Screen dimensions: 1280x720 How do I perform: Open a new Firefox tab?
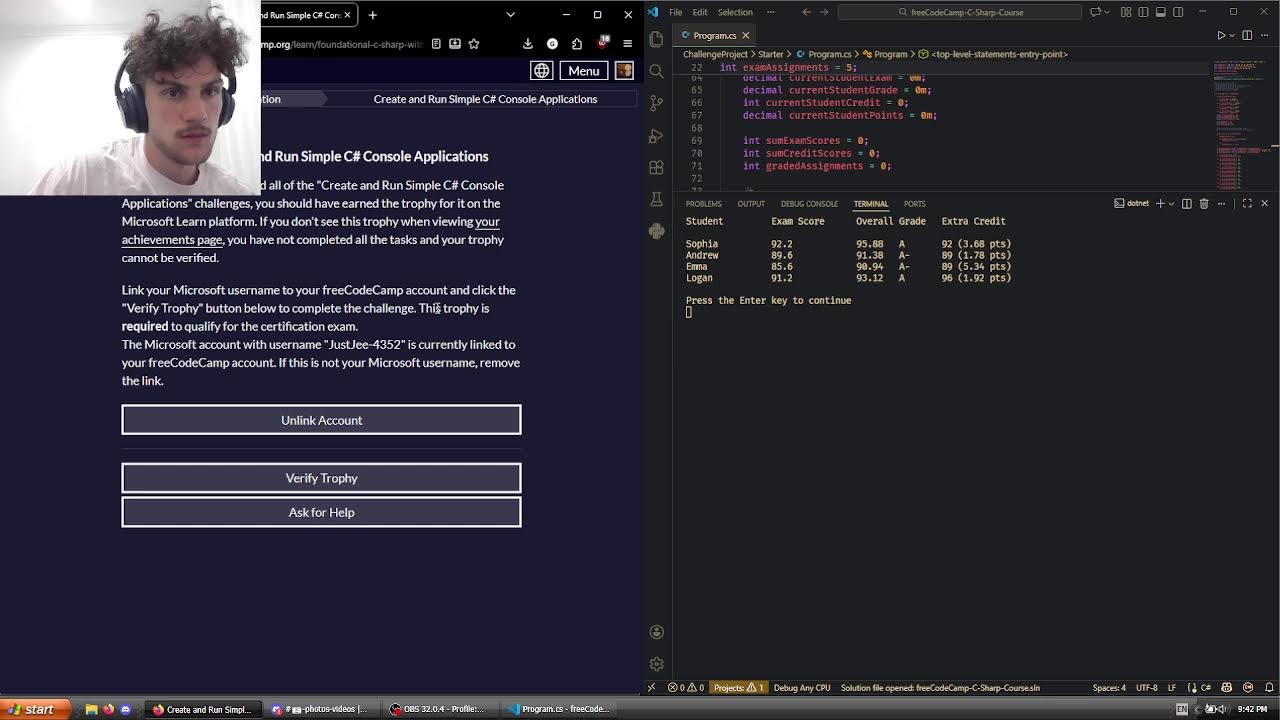(x=372, y=15)
